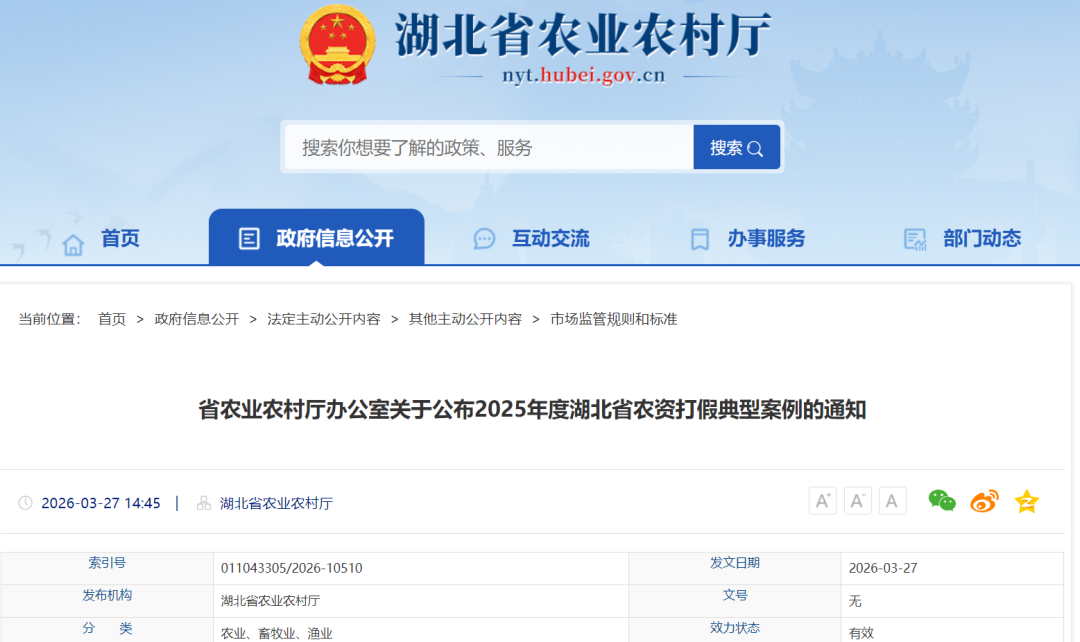Share article via the WeChat icon

[940, 500]
